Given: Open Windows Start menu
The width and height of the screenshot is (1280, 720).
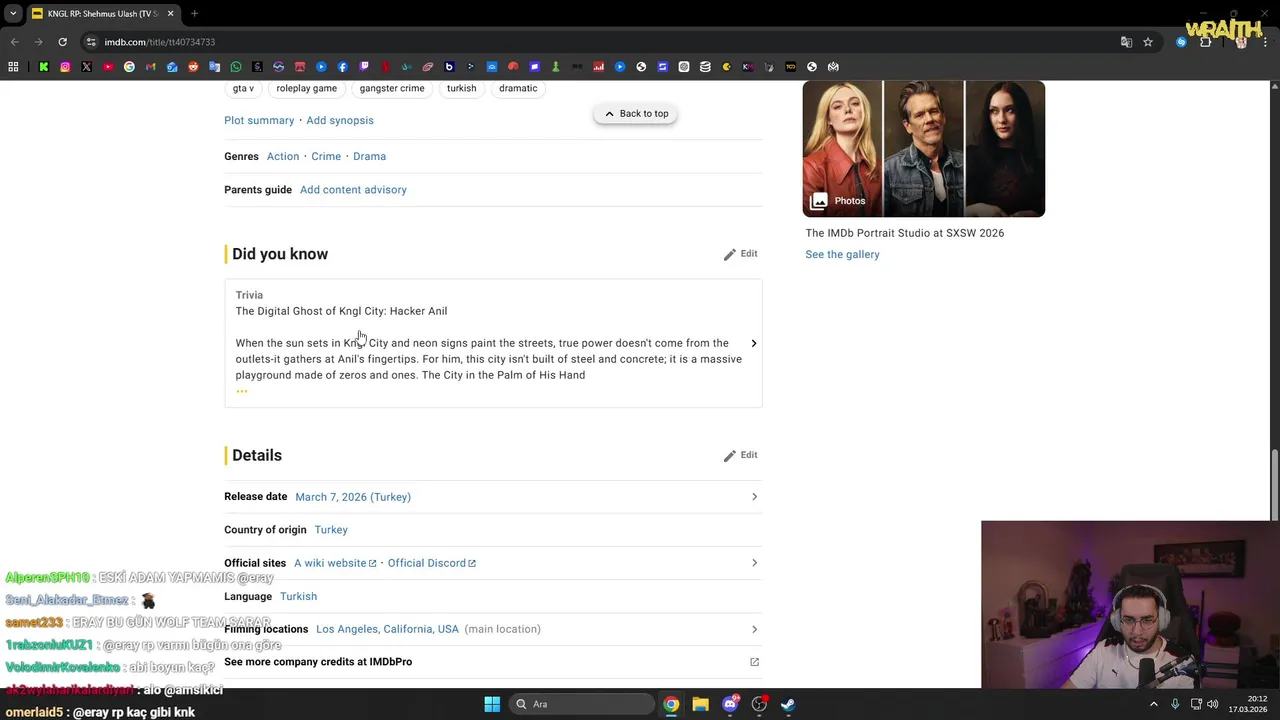Looking at the screenshot, I should [492, 704].
